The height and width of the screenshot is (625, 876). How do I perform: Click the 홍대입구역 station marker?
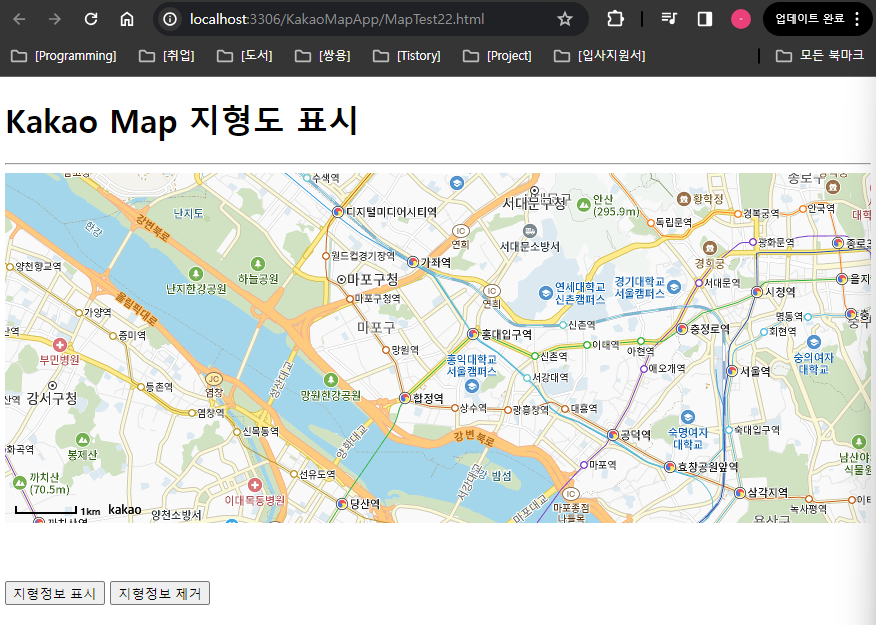(473, 334)
